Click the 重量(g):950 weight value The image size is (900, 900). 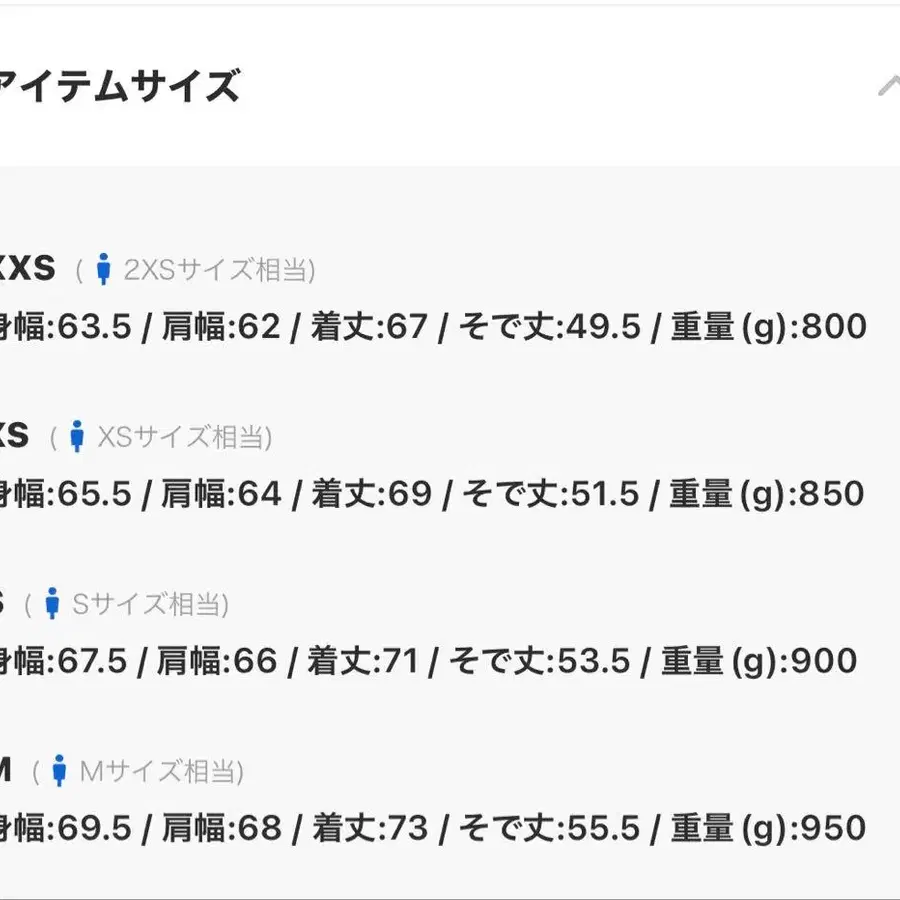coord(766,827)
